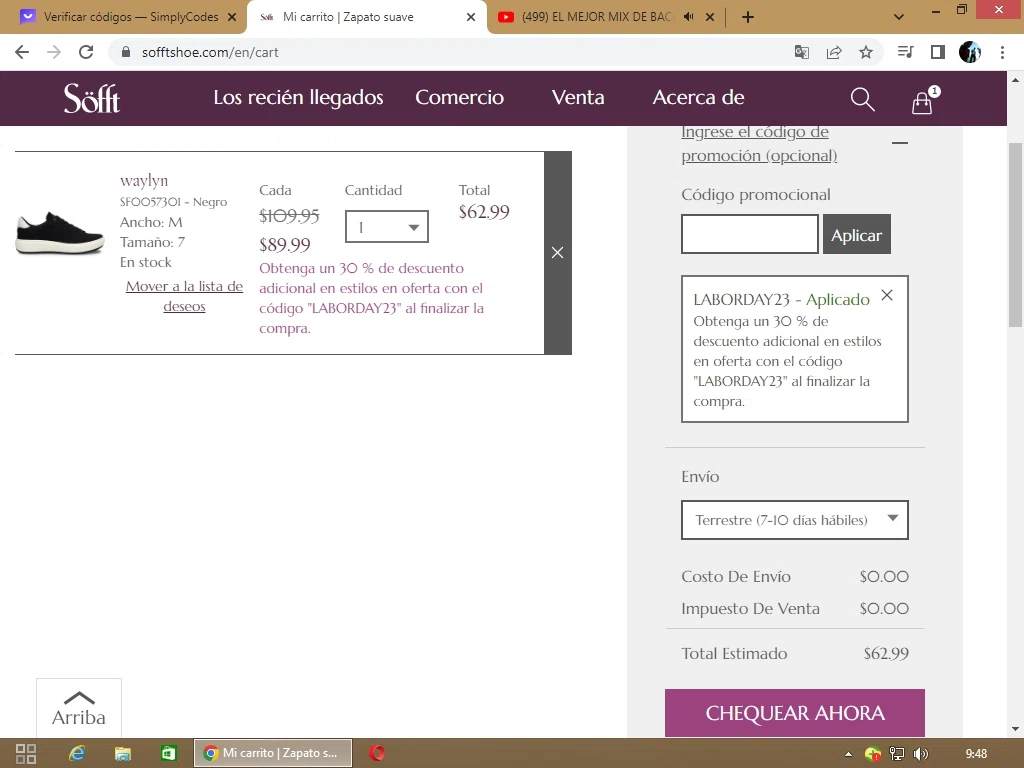This screenshot has height=768, width=1024.
Task: Remove the applied LABORDAY23 code
Action: tap(886, 295)
